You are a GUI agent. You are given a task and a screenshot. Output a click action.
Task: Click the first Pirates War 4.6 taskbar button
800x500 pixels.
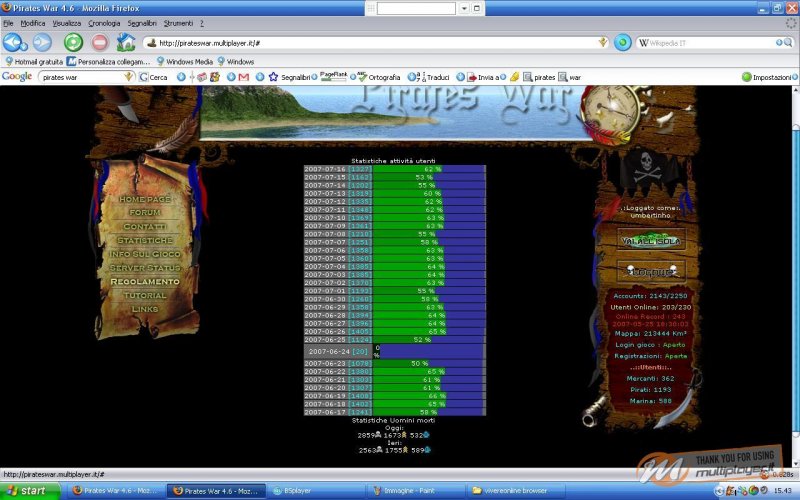(x=116, y=491)
